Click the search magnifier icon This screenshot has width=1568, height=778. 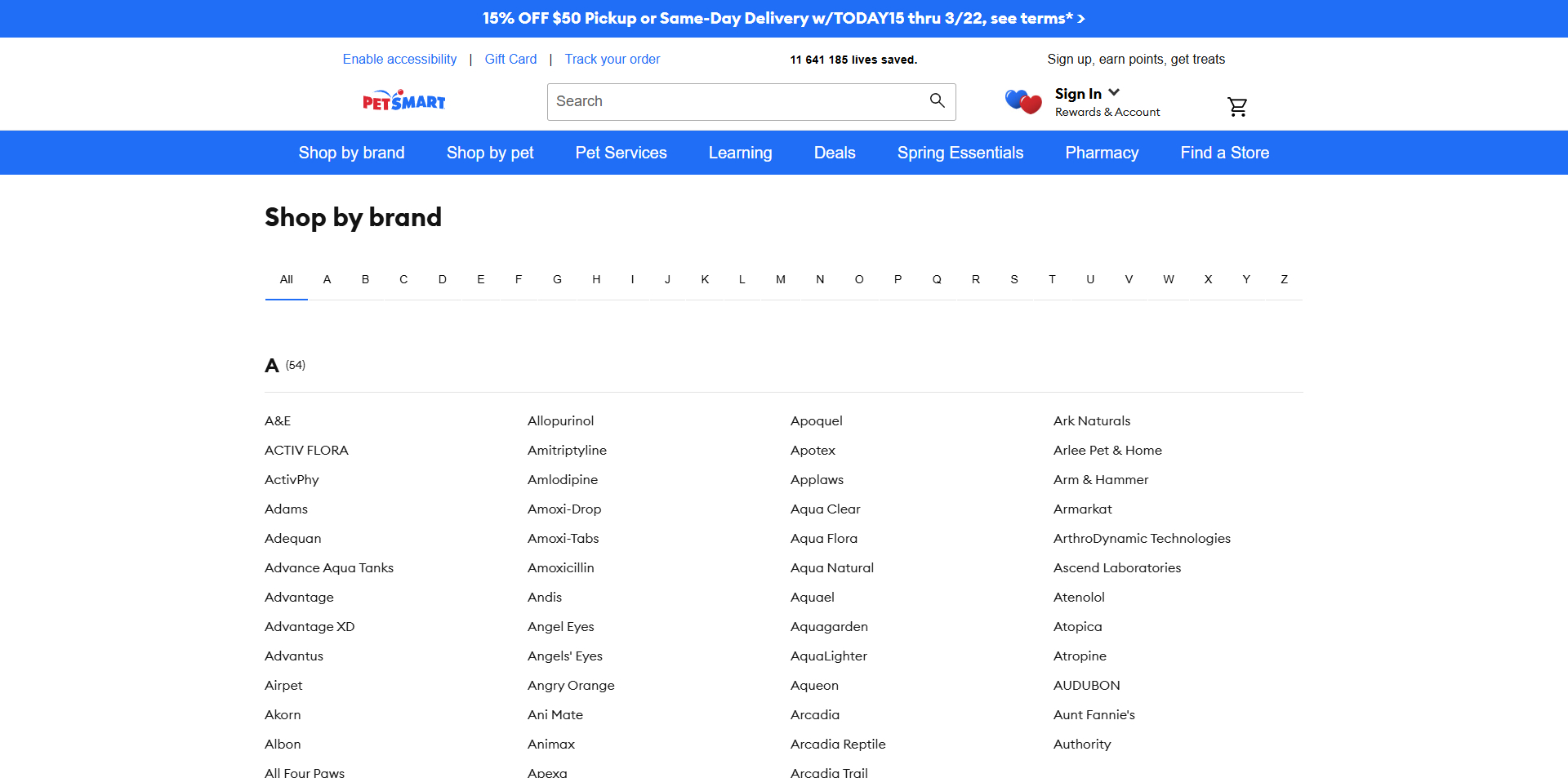pos(936,101)
